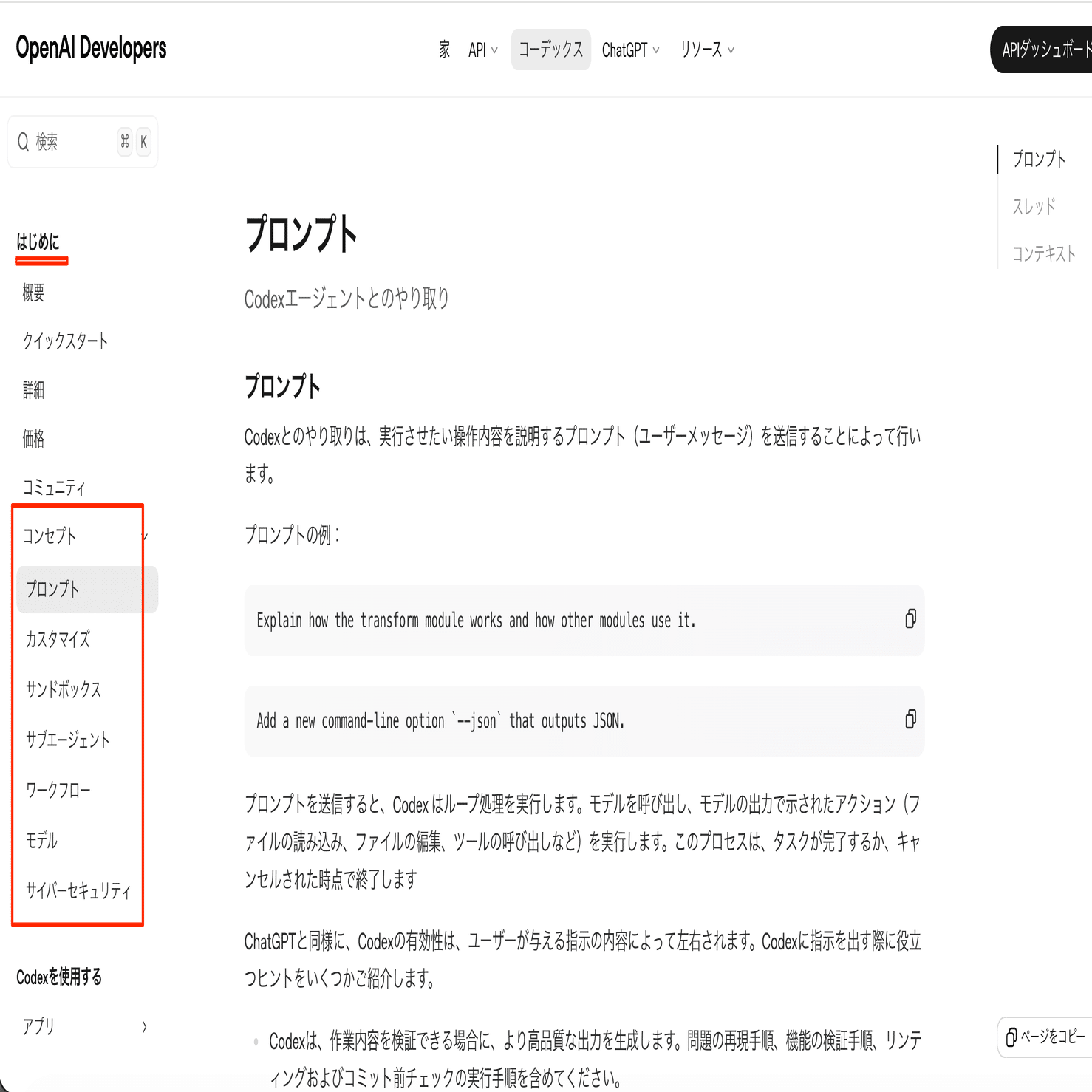Image resolution: width=1092 pixels, height=1092 pixels.
Task: Collapse the コンセプト sidebar section
Action: pyautogui.click(x=85, y=536)
